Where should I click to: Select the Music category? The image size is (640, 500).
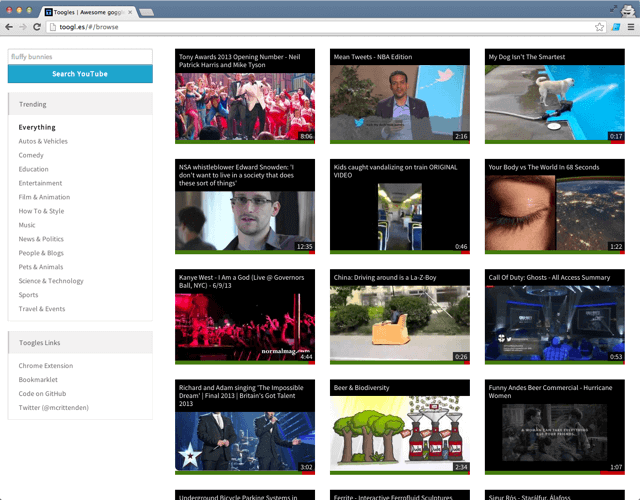[27, 225]
